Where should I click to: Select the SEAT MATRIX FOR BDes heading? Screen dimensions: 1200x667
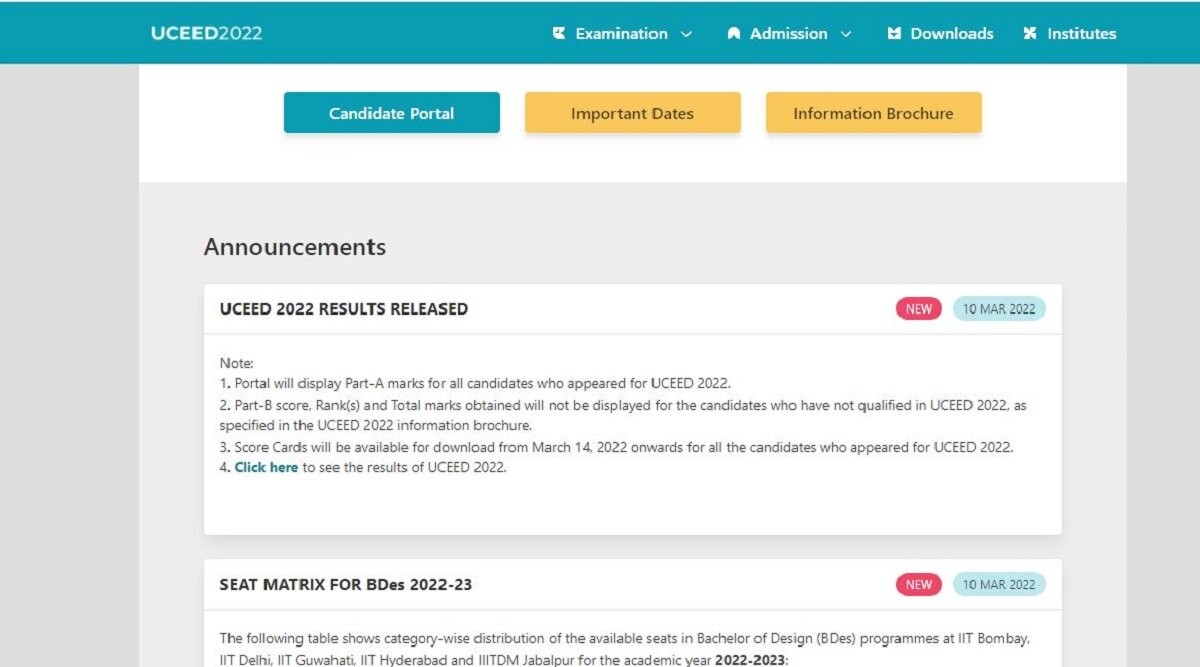(x=345, y=584)
